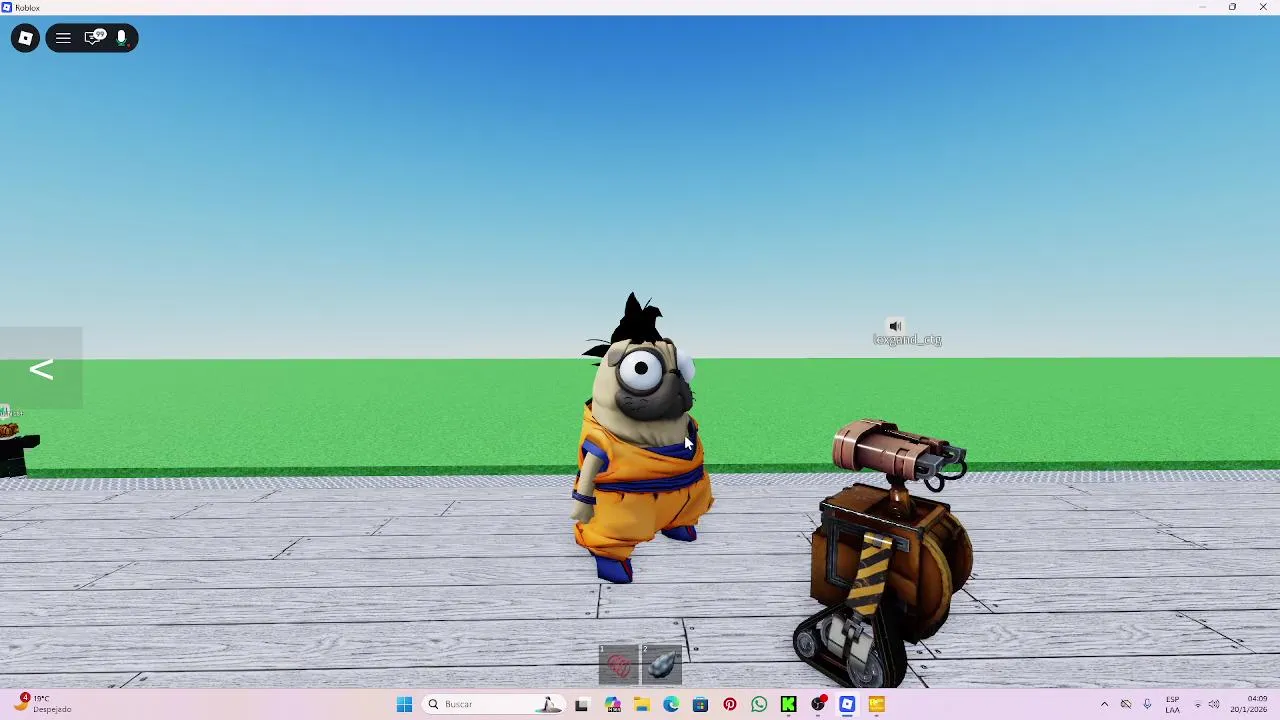Click the tray microphone indicator
Screen dimensions: 1280x720
click(x=1147, y=704)
